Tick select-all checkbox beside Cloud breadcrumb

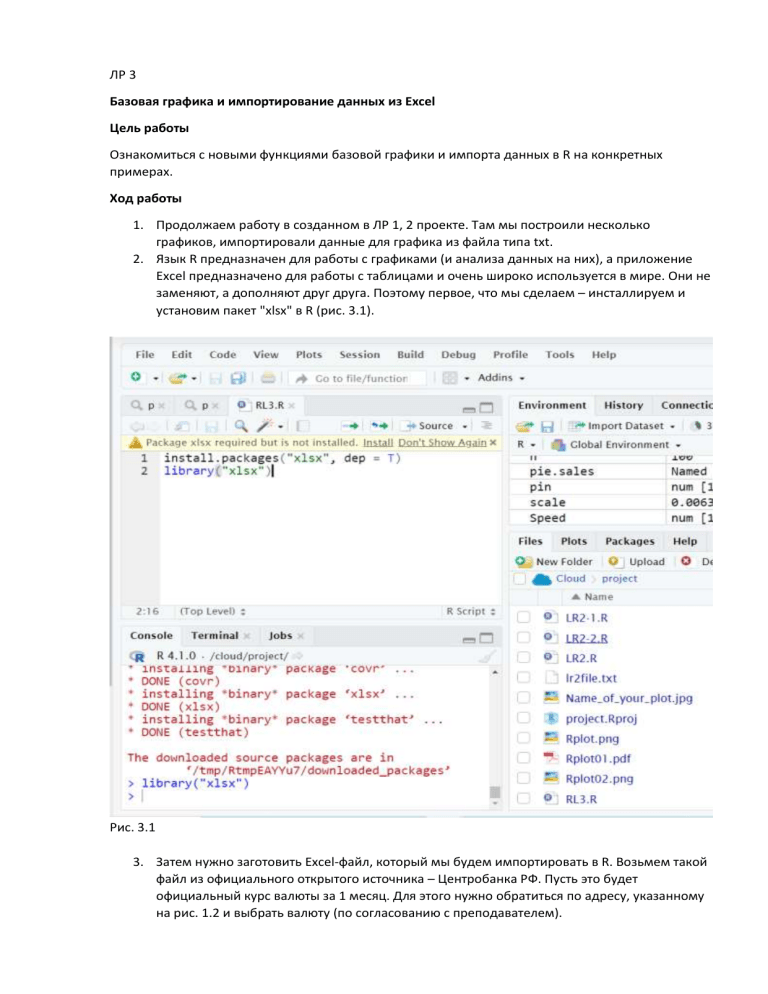pyautogui.click(x=520, y=579)
